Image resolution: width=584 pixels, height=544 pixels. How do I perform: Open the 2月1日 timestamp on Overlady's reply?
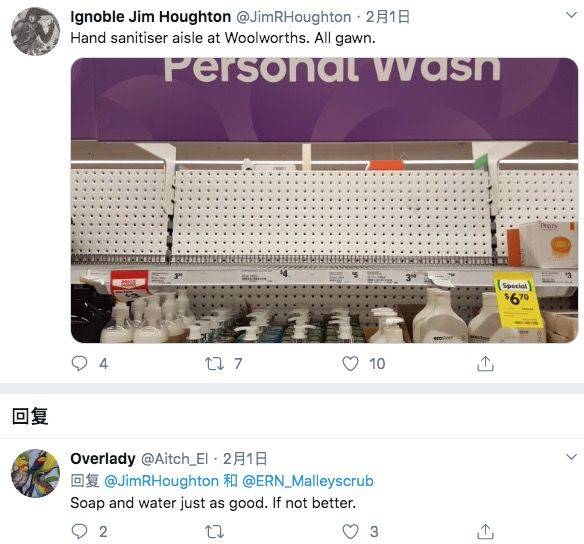pyautogui.click(x=245, y=459)
